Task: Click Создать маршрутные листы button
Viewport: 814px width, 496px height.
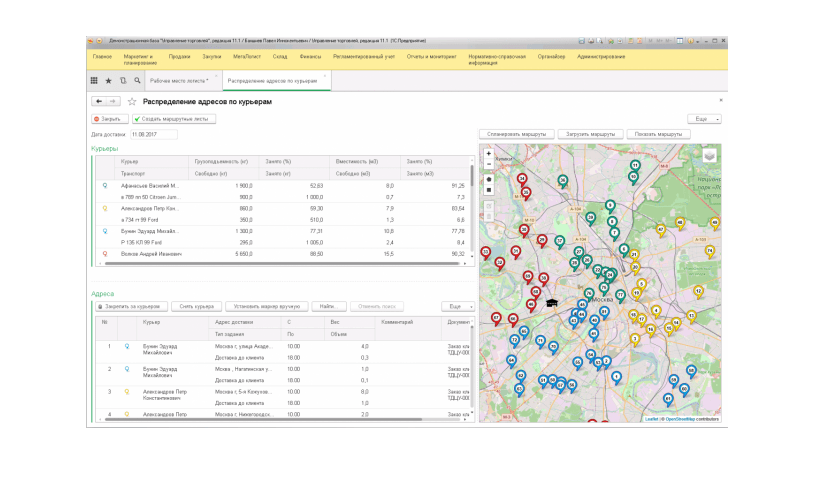Action: pos(174,119)
